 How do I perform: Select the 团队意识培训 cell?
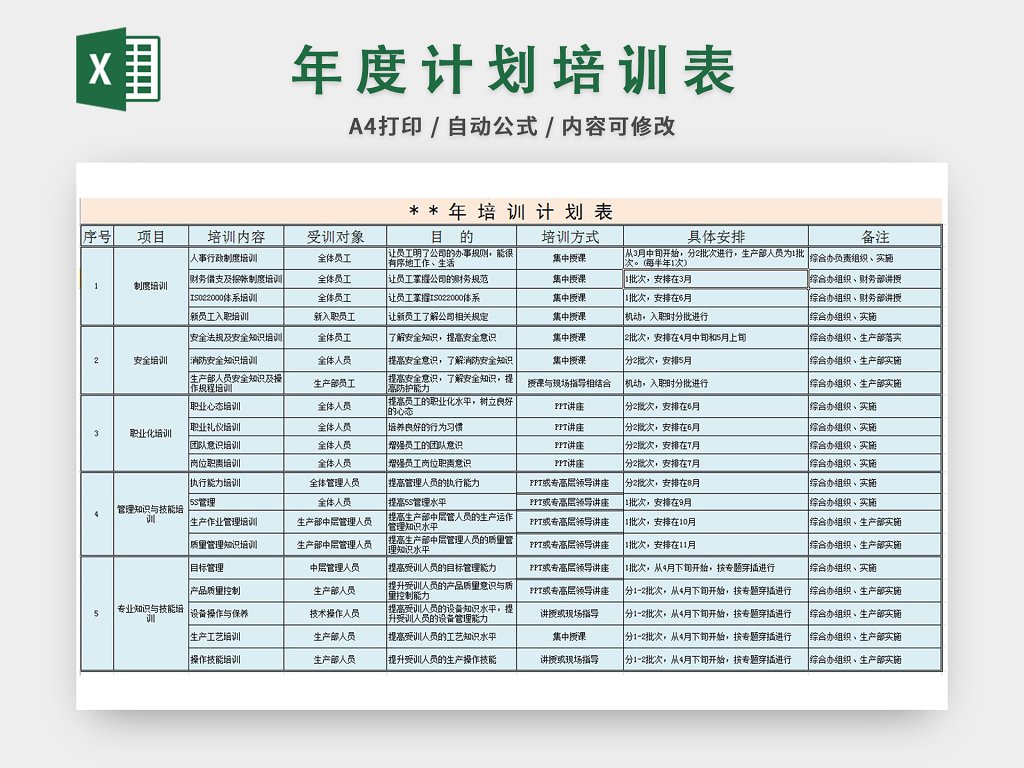coord(236,445)
